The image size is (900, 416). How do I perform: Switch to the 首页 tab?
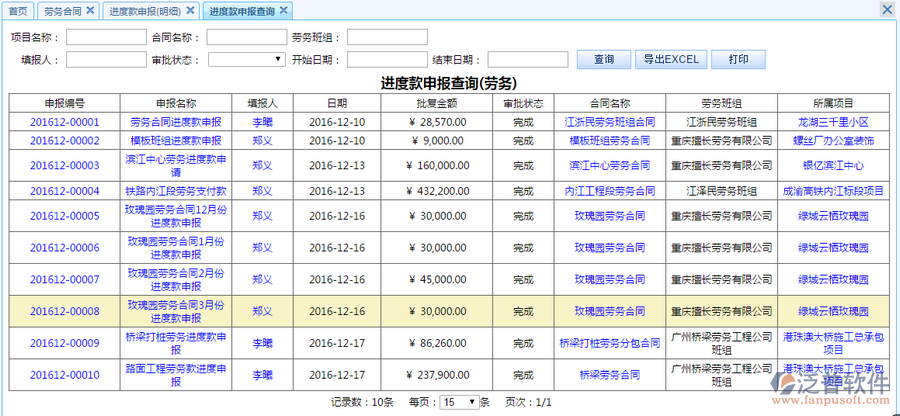pos(18,10)
